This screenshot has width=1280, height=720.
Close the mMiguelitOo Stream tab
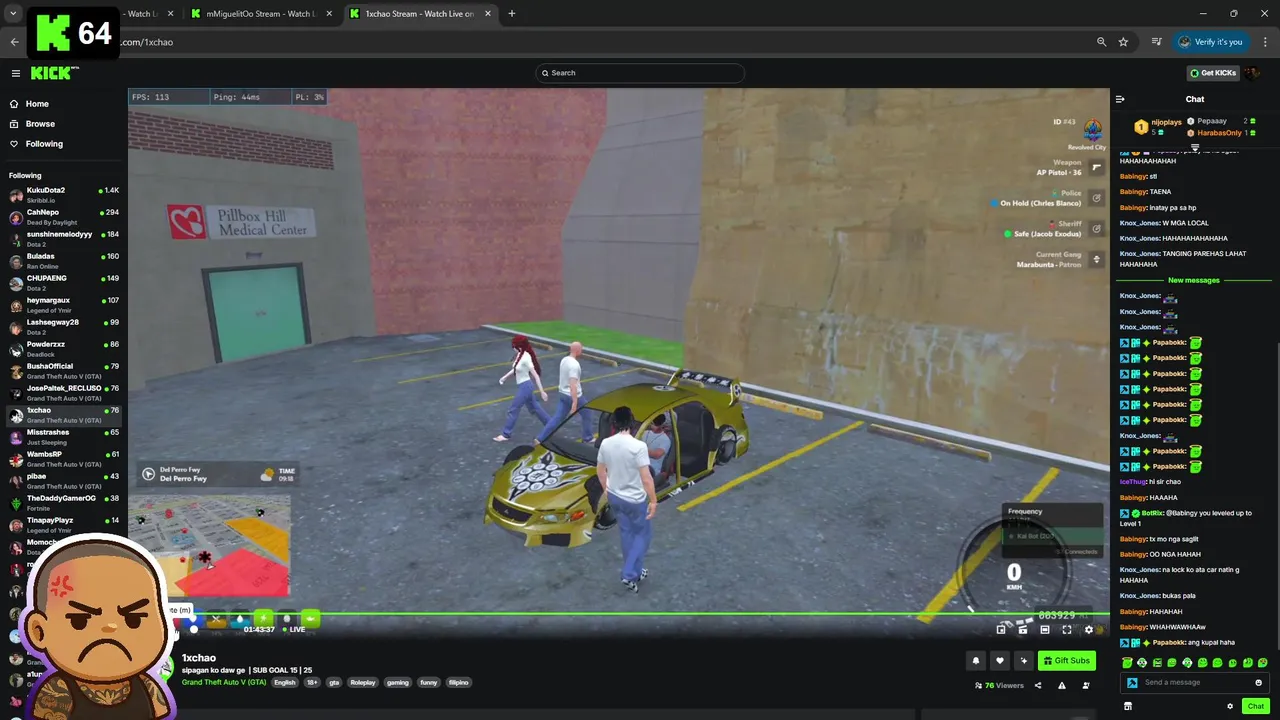point(329,14)
